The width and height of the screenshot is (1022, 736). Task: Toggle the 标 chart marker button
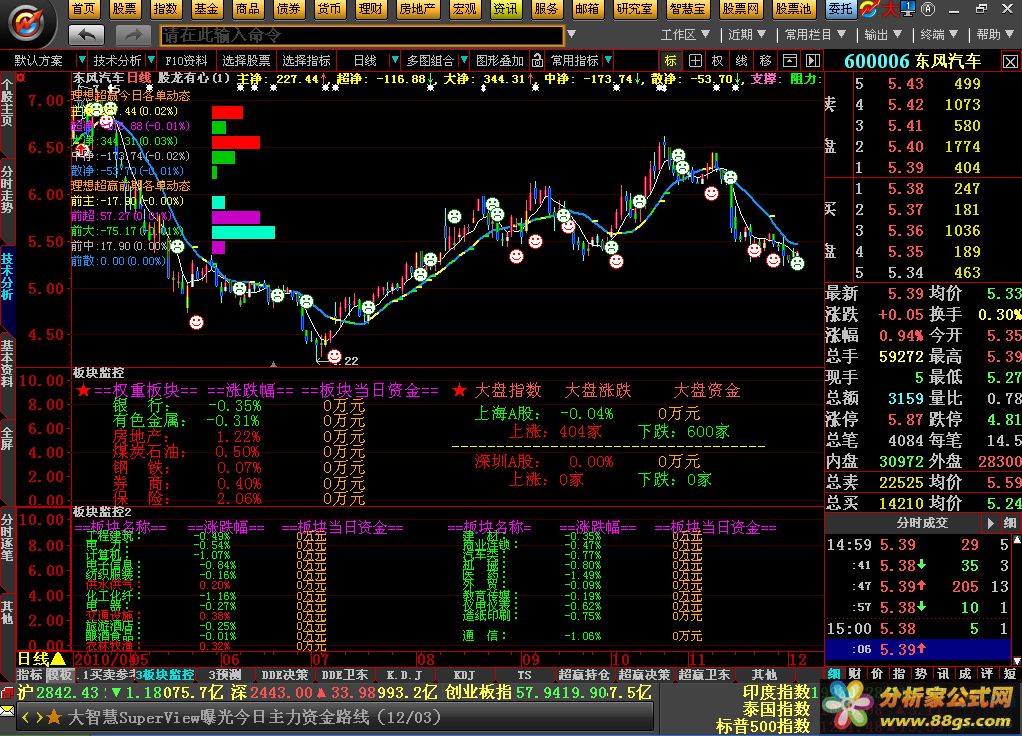pos(670,61)
